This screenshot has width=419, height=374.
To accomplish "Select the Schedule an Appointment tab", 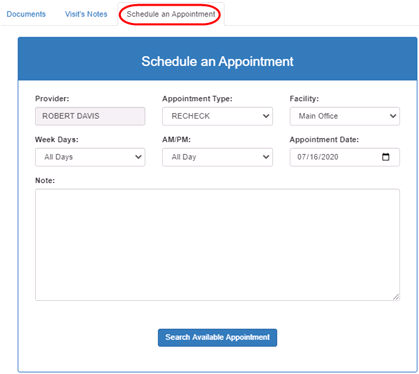I will coord(171,14).
